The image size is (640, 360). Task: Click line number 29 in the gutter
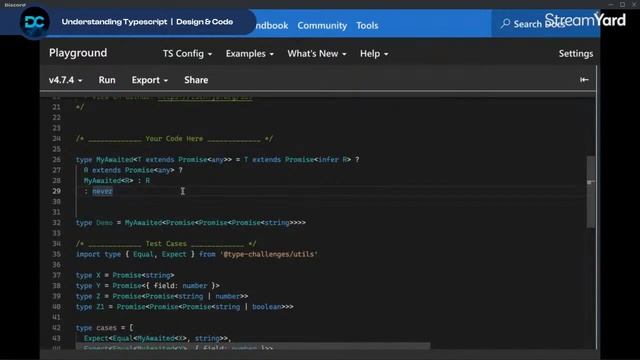(56, 191)
